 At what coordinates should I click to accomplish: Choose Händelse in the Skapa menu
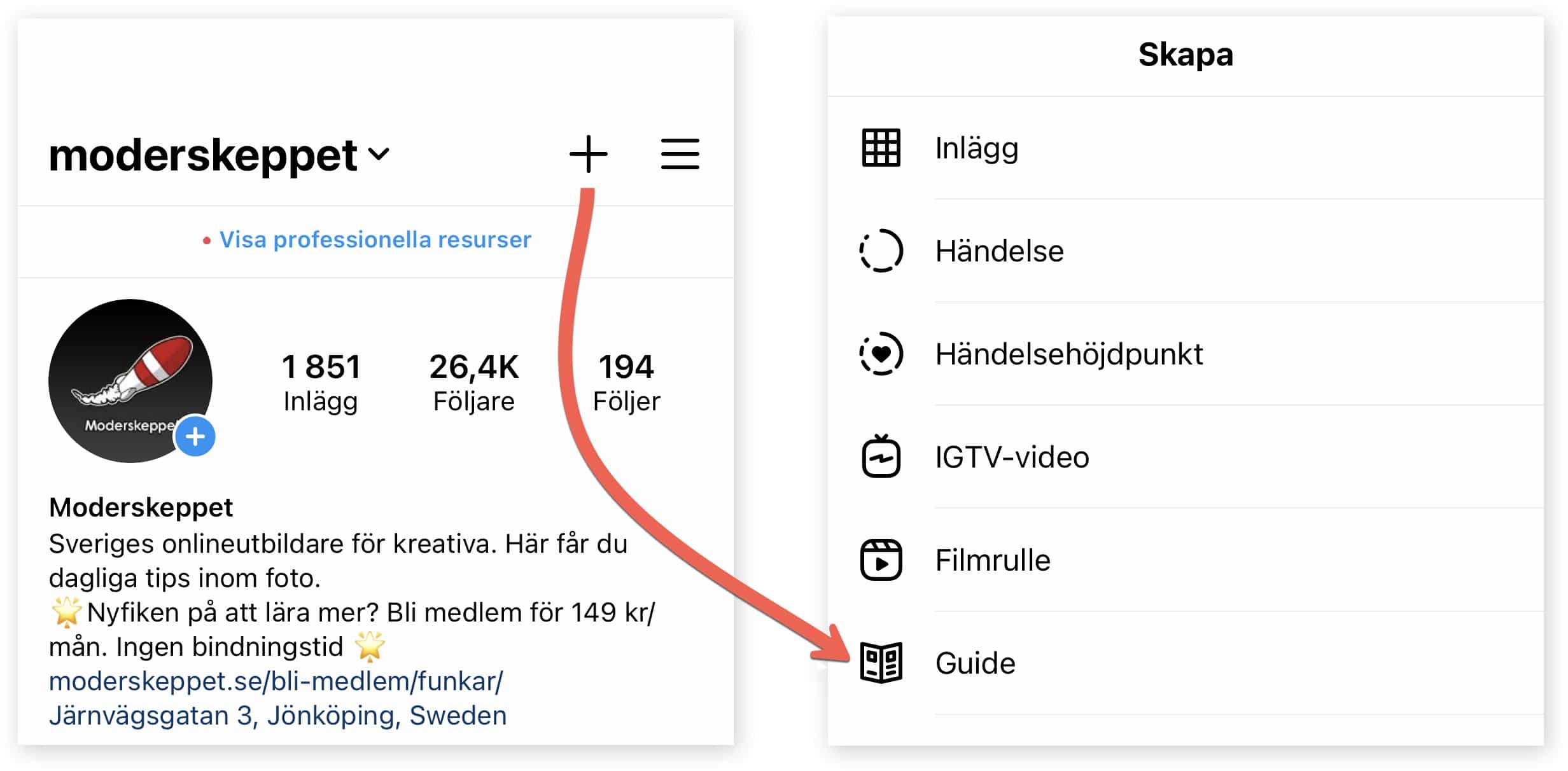pos(1186,251)
